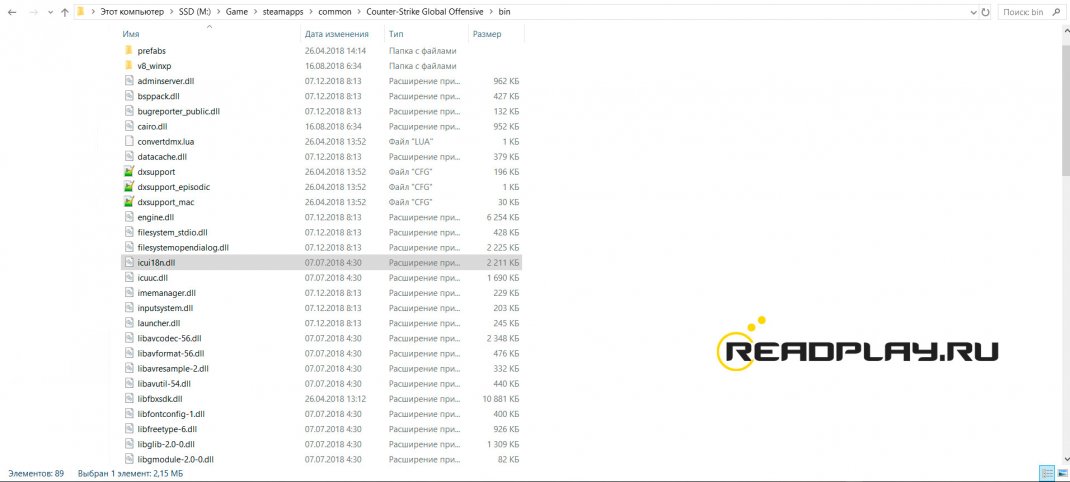Click the search magnifier icon

pyautogui.click(x=1055, y=12)
